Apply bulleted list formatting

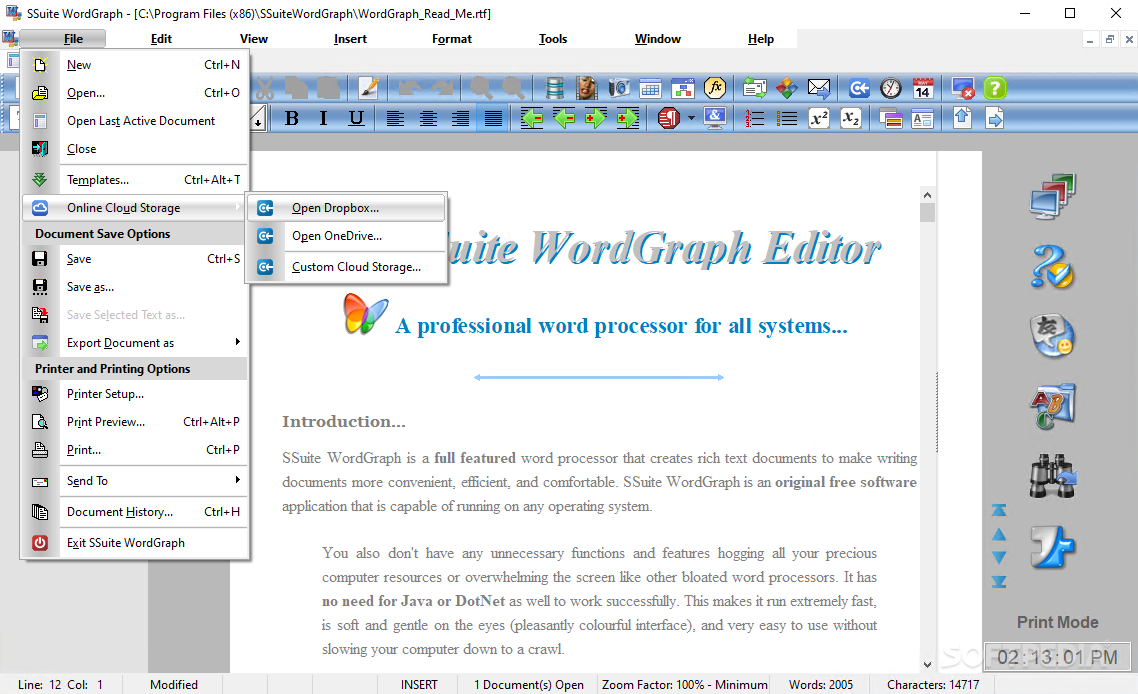(787, 118)
